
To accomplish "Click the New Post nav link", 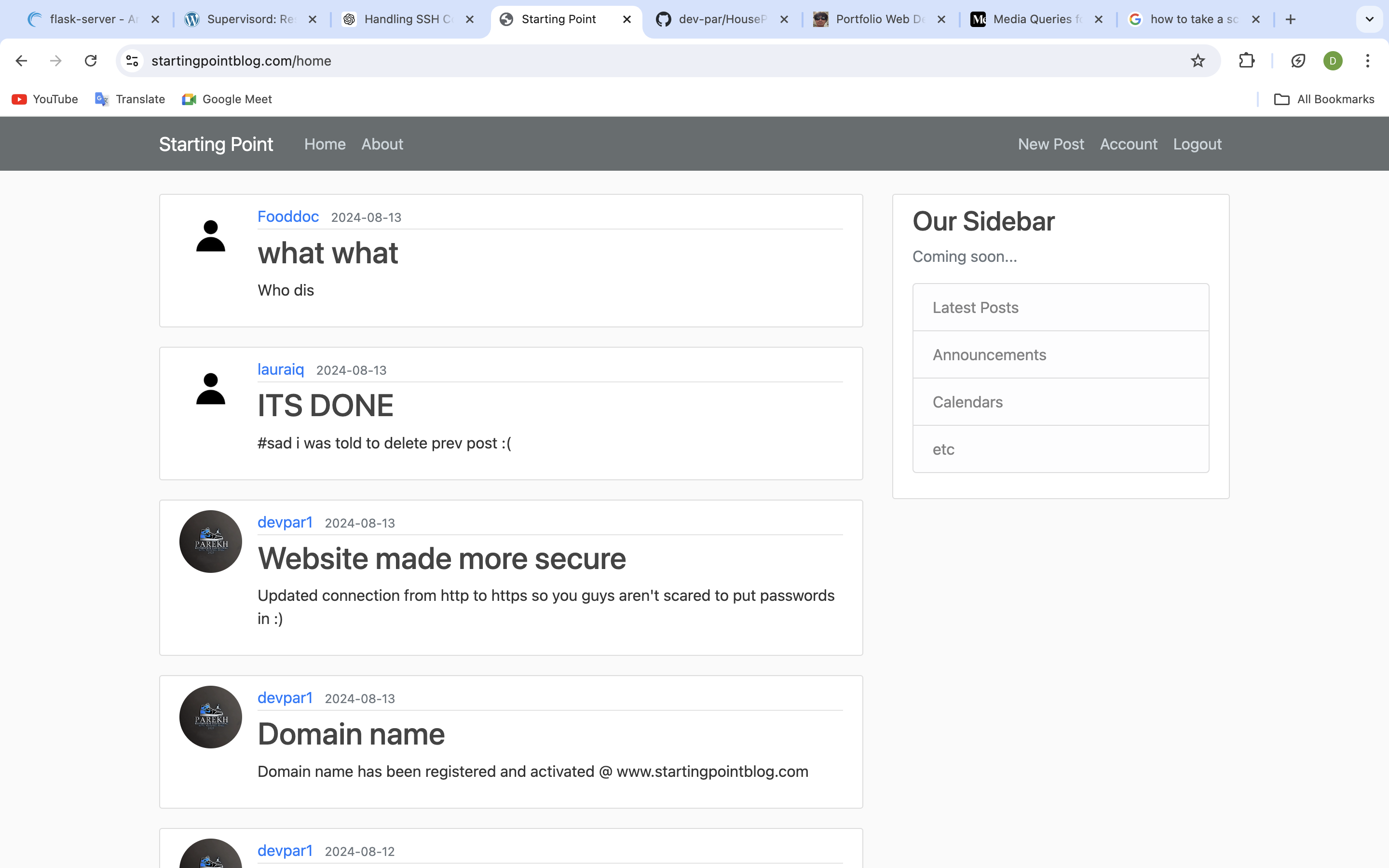I will tap(1050, 144).
